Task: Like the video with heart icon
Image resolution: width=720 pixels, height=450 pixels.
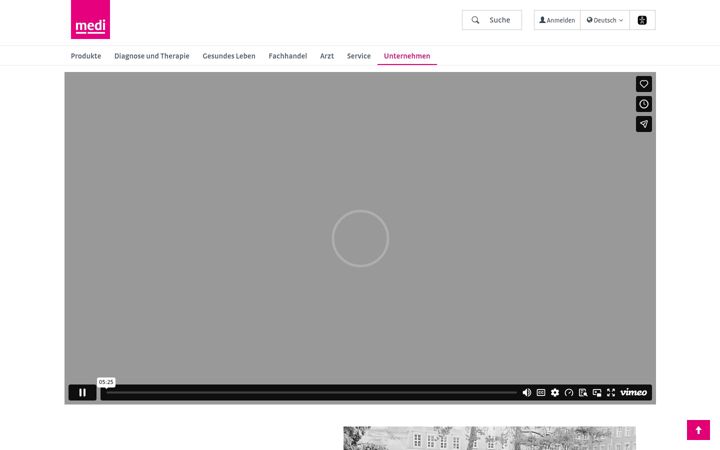Action: point(644,84)
